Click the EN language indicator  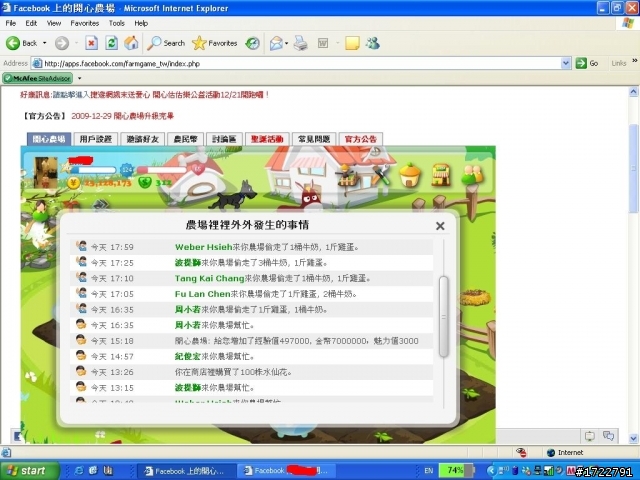428,471
